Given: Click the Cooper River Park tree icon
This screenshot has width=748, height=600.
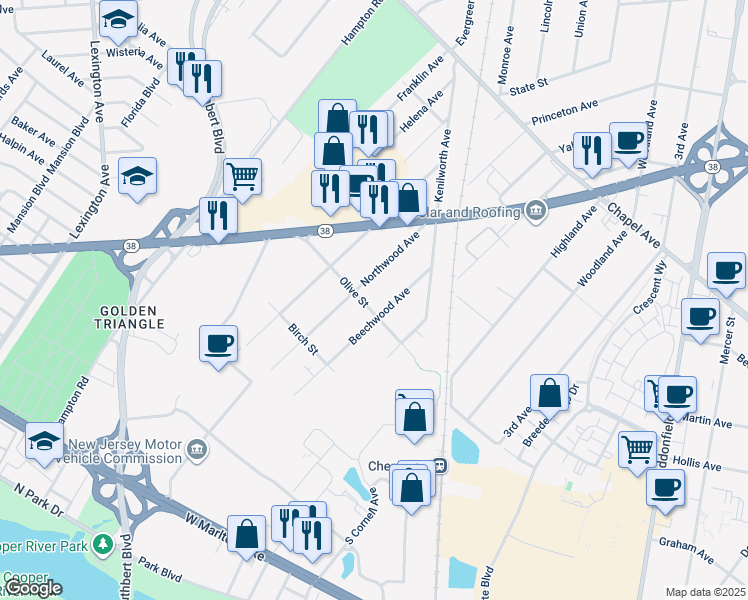Looking at the screenshot, I should tap(103, 546).
